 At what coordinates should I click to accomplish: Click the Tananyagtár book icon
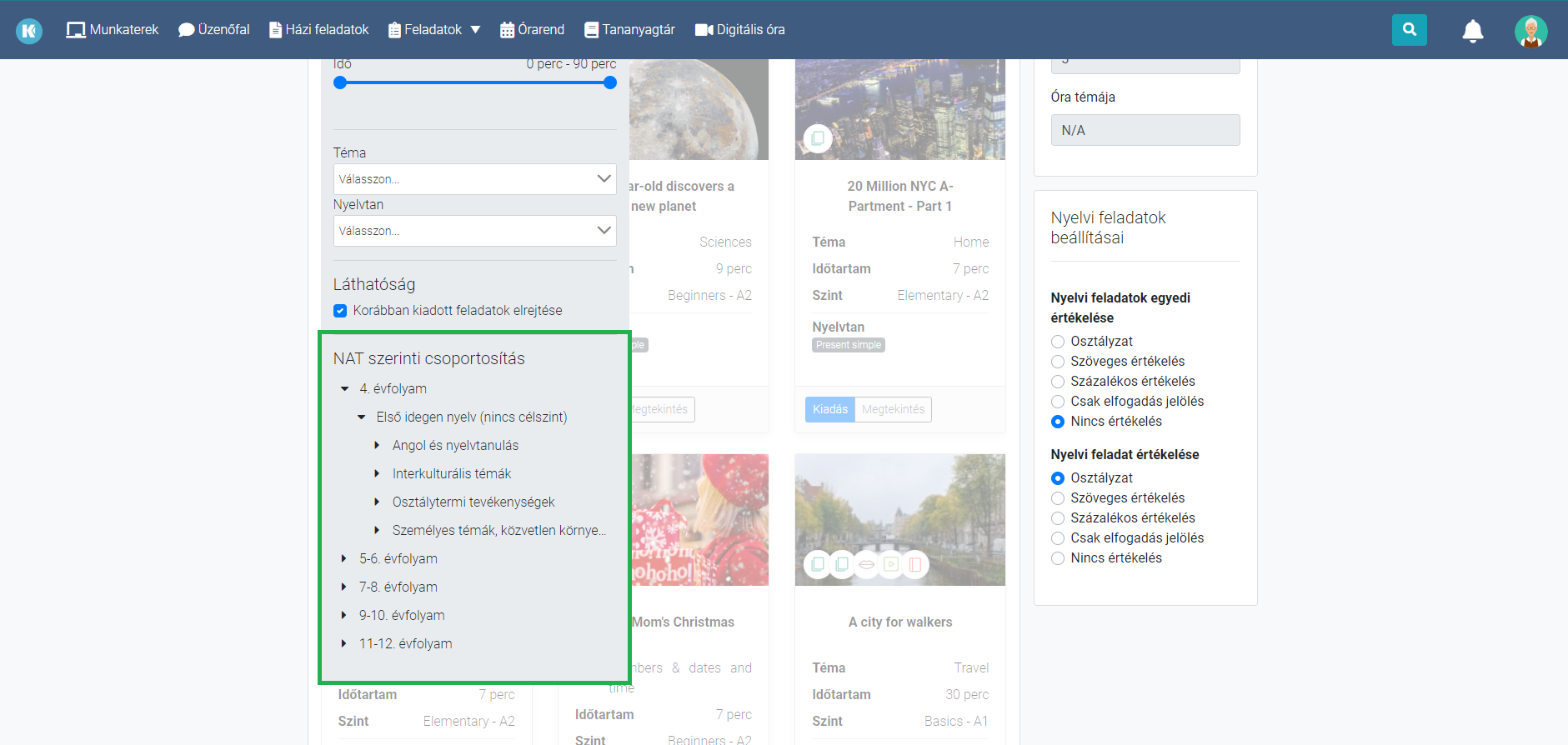coord(591,30)
